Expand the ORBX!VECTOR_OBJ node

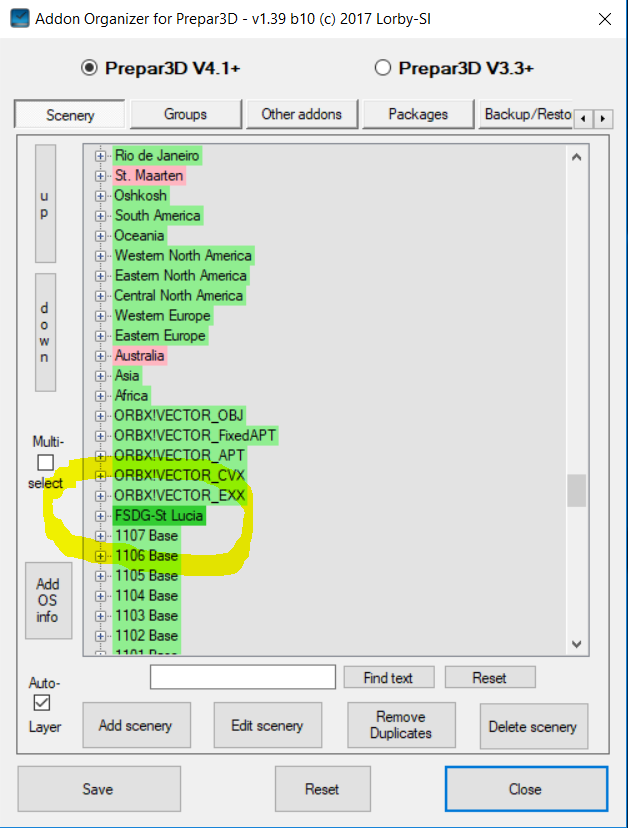pos(100,416)
